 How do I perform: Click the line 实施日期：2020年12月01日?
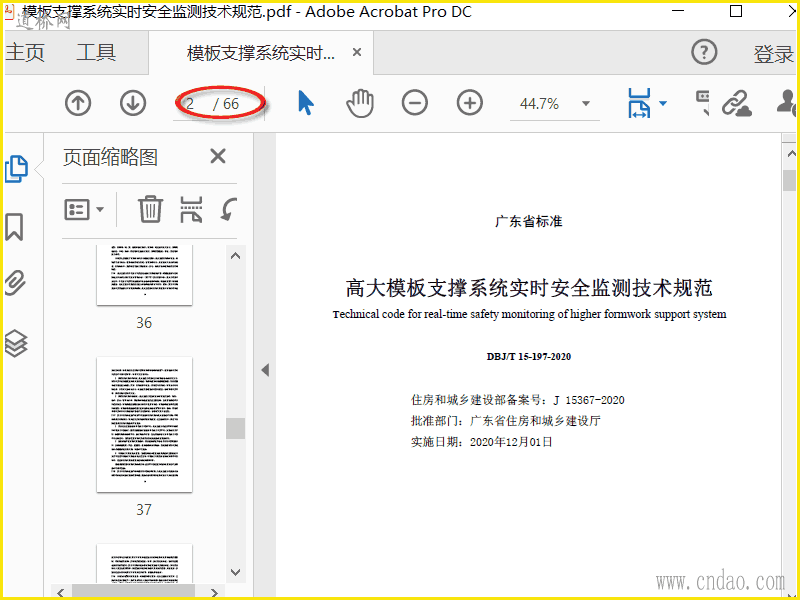coord(482,442)
